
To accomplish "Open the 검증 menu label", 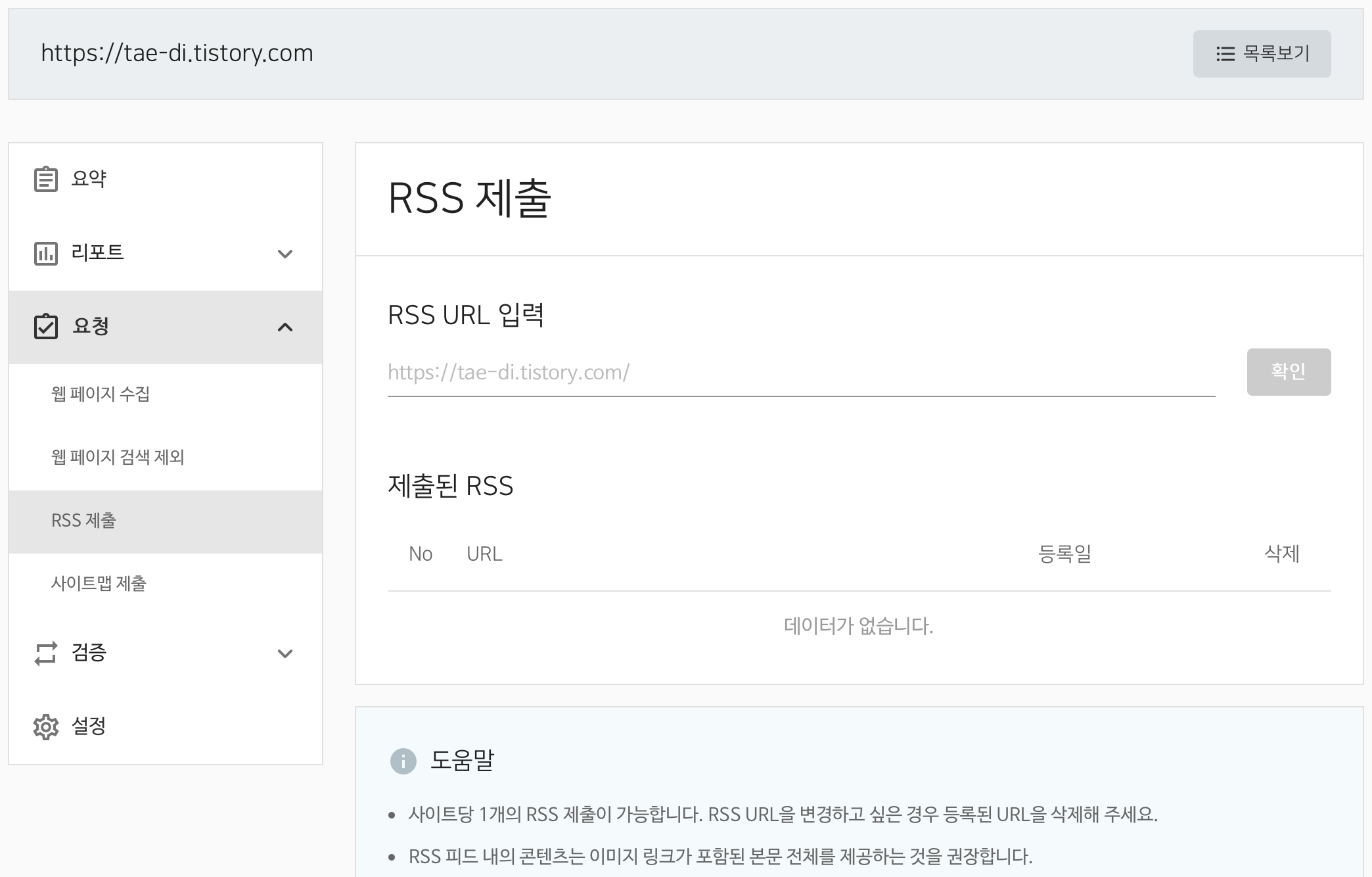I will pos(89,652).
